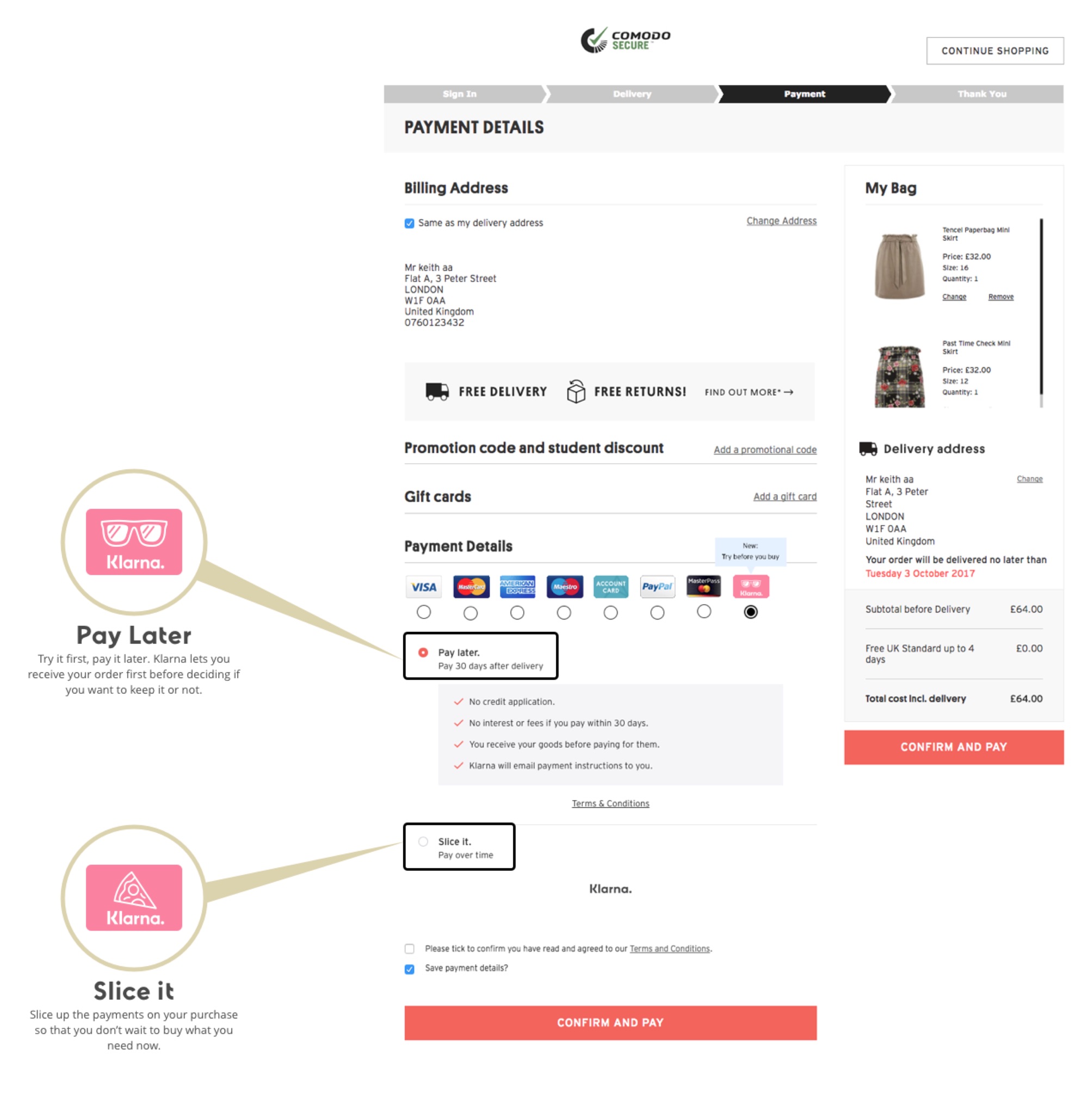Click the American Express payment icon
This screenshot has height=1120, width=1088.
pos(517,587)
